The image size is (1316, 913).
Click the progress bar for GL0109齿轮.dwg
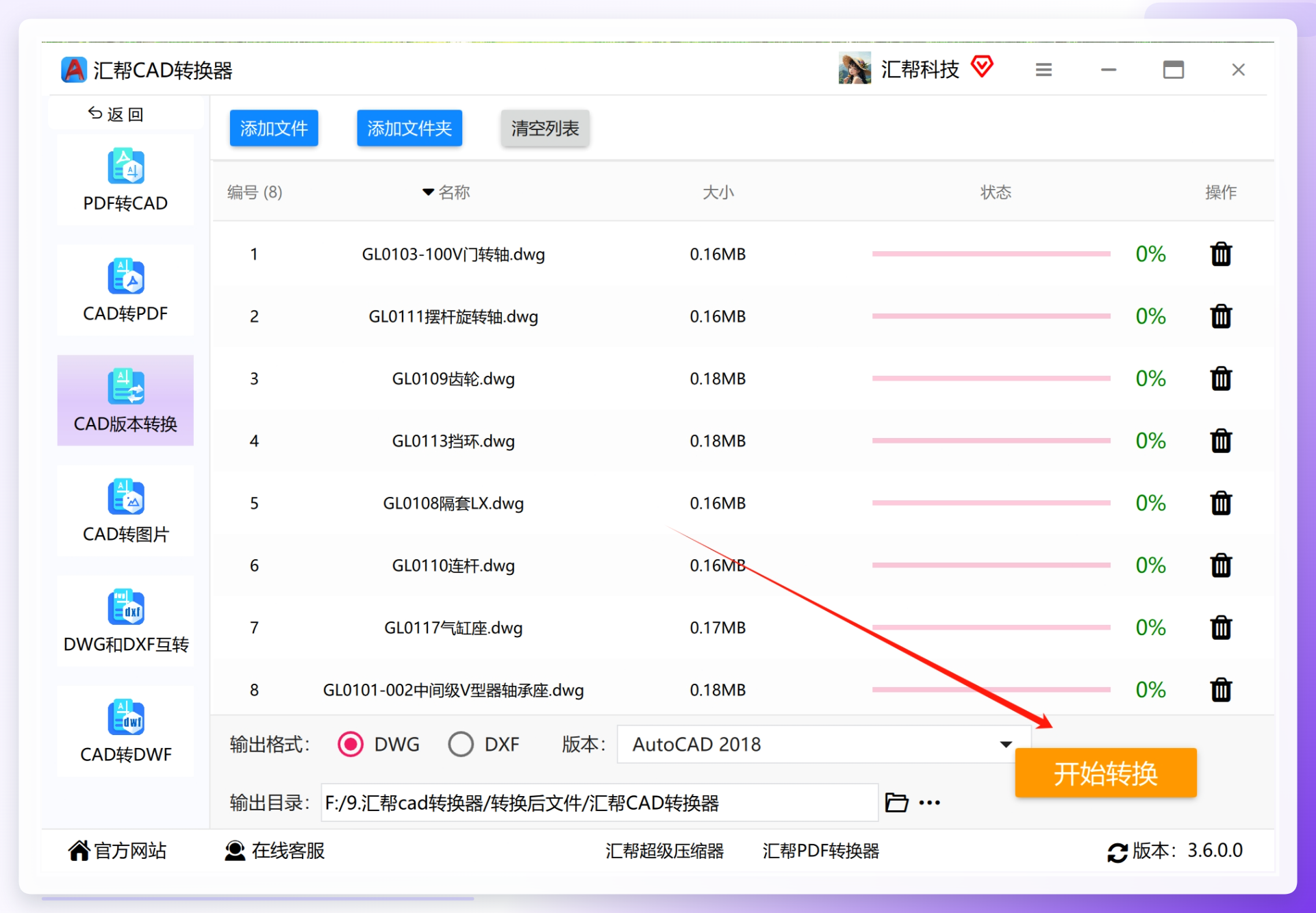991,378
